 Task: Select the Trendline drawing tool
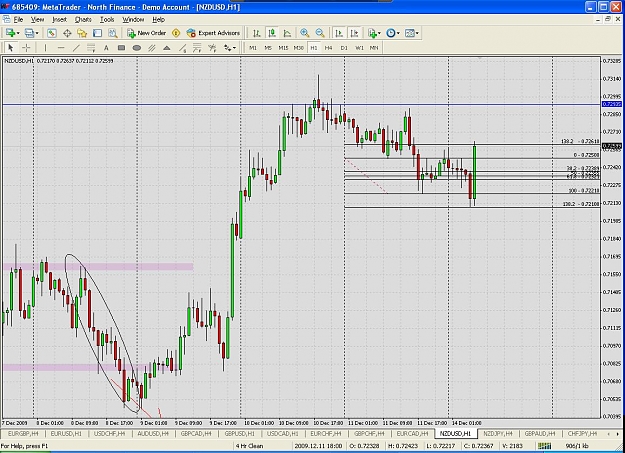click(x=76, y=48)
